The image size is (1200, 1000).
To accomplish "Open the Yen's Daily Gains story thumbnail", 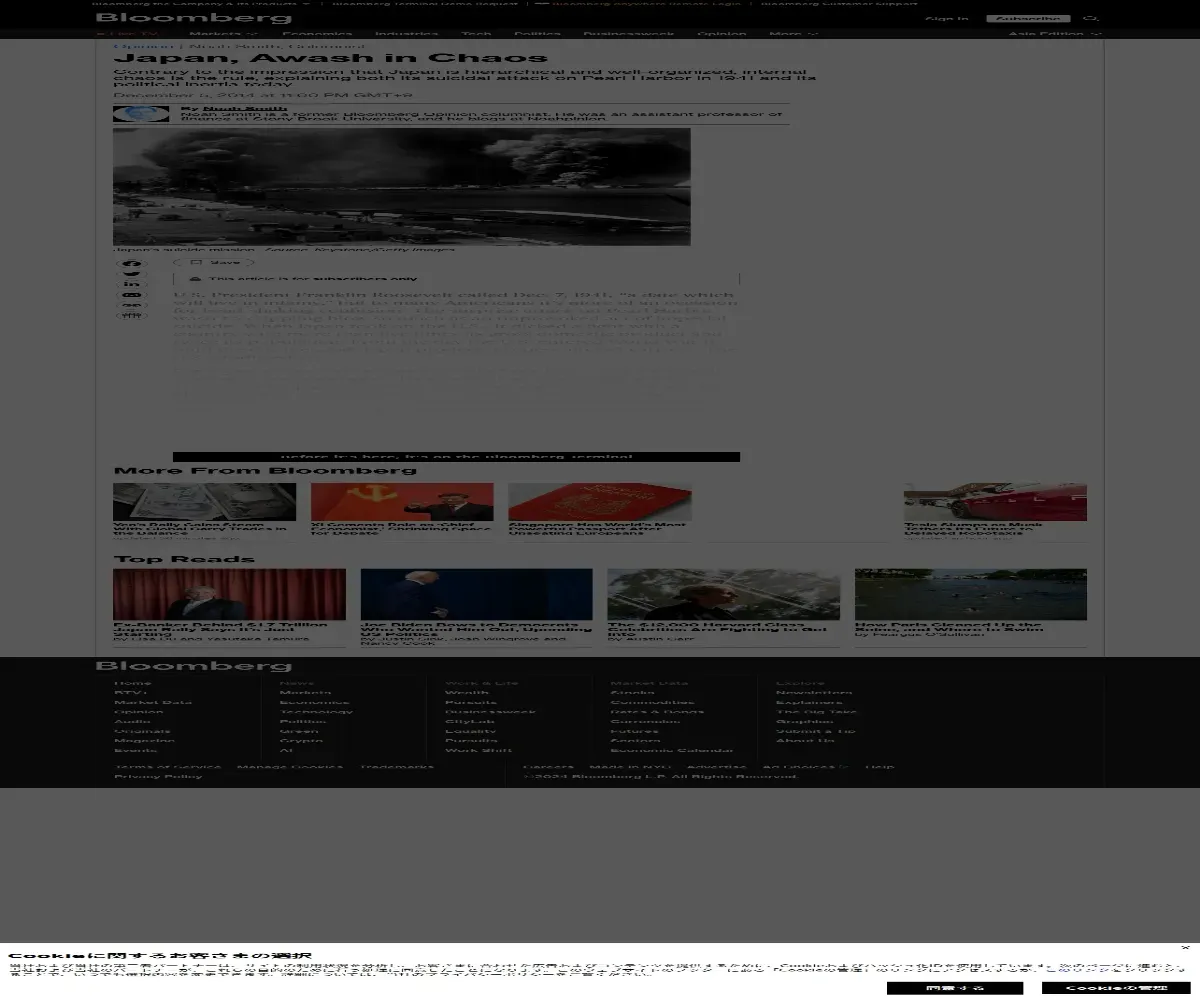I will point(204,502).
